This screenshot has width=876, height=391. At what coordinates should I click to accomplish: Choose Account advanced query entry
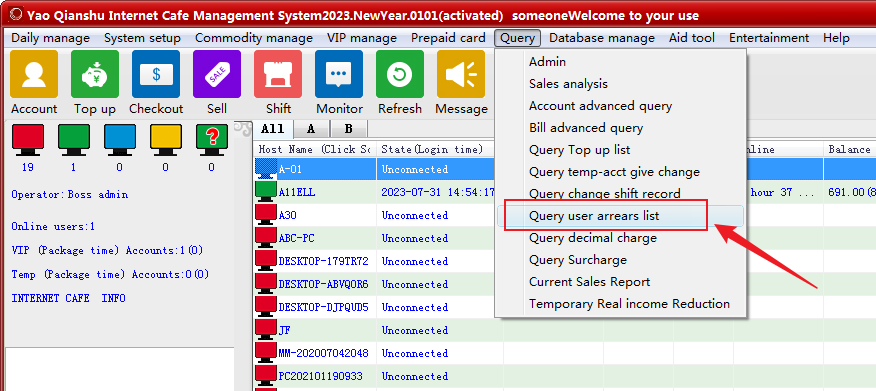pos(620,106)
